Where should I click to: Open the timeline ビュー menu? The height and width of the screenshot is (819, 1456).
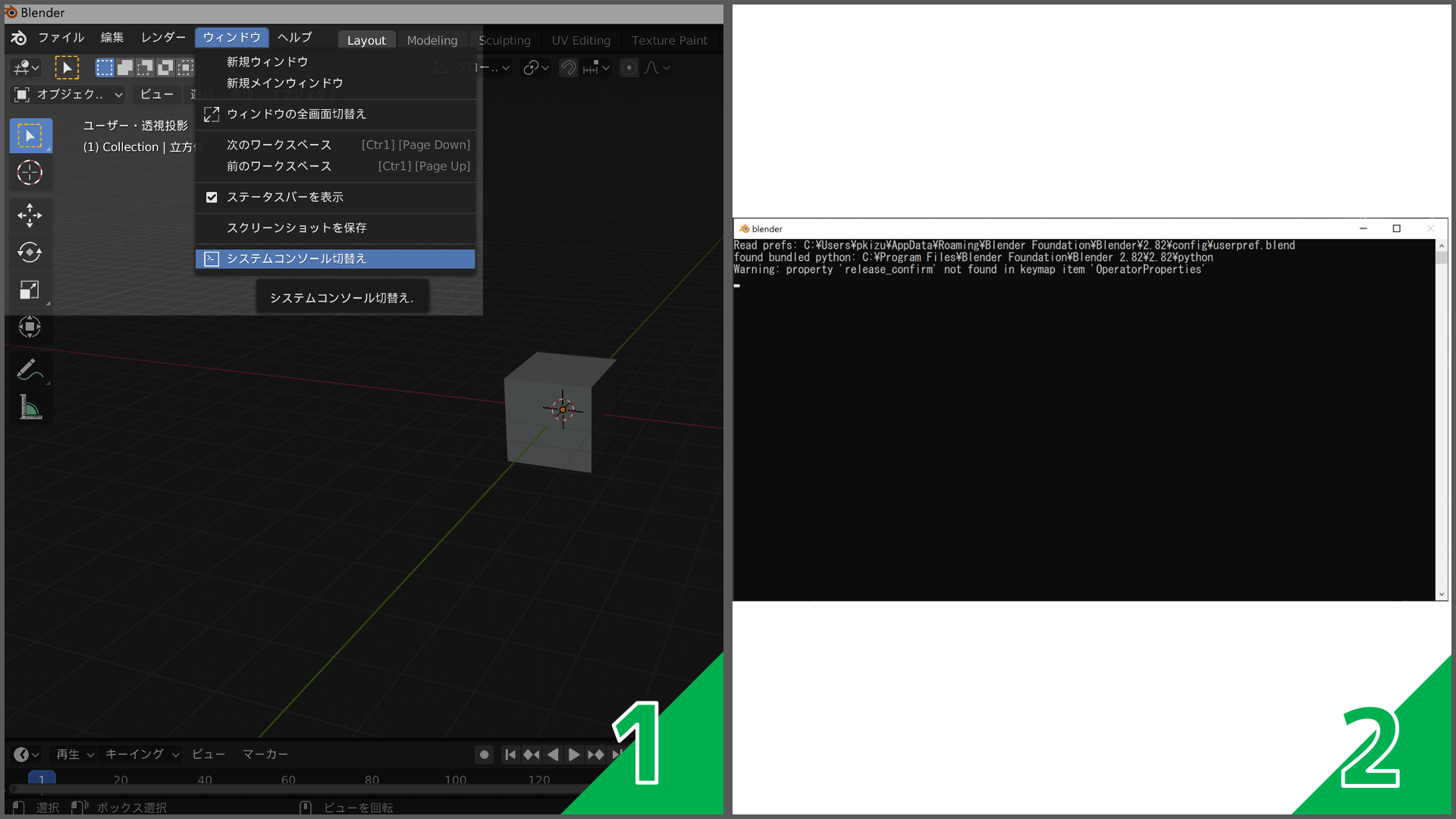(x=209, y=754)
